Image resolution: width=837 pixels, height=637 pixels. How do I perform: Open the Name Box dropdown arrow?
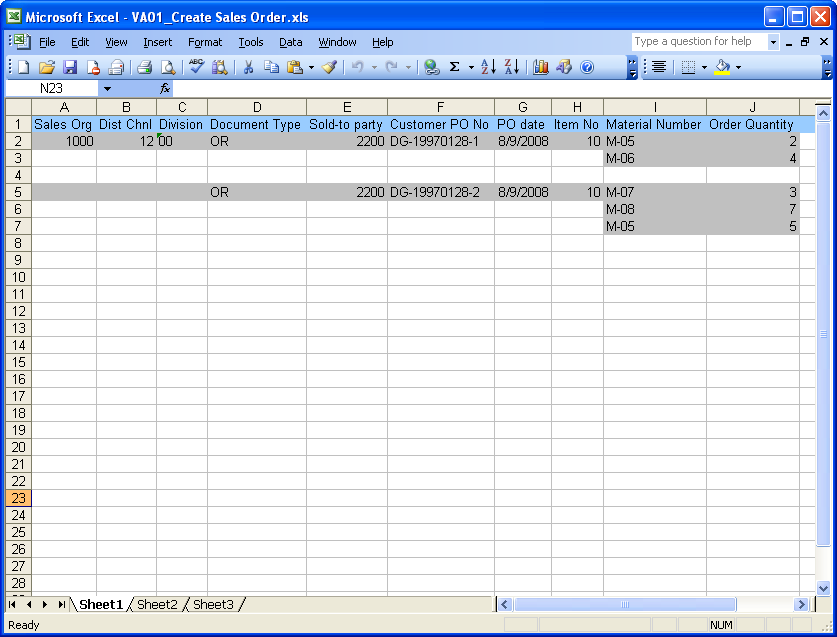107,88
